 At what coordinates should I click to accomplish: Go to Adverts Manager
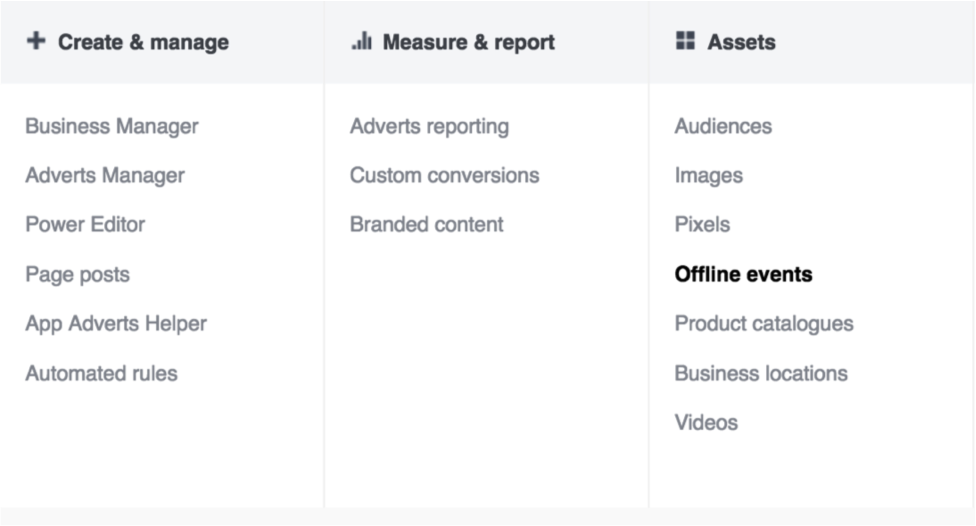click(104, 175)
